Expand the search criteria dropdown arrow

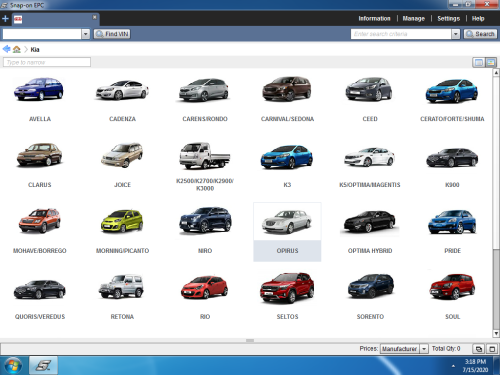456,34
